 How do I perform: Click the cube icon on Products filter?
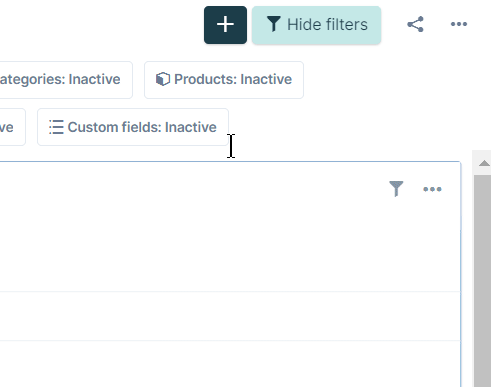click(163, 79)
